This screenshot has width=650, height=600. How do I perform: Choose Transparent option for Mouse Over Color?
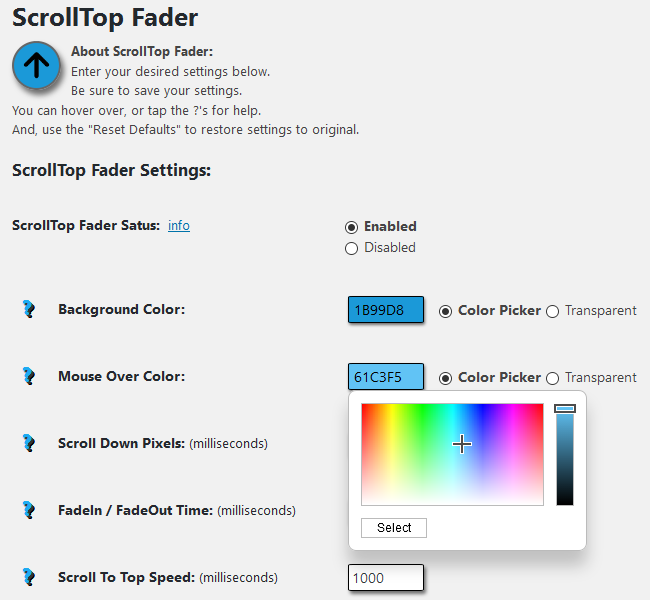tap(552, 378)
